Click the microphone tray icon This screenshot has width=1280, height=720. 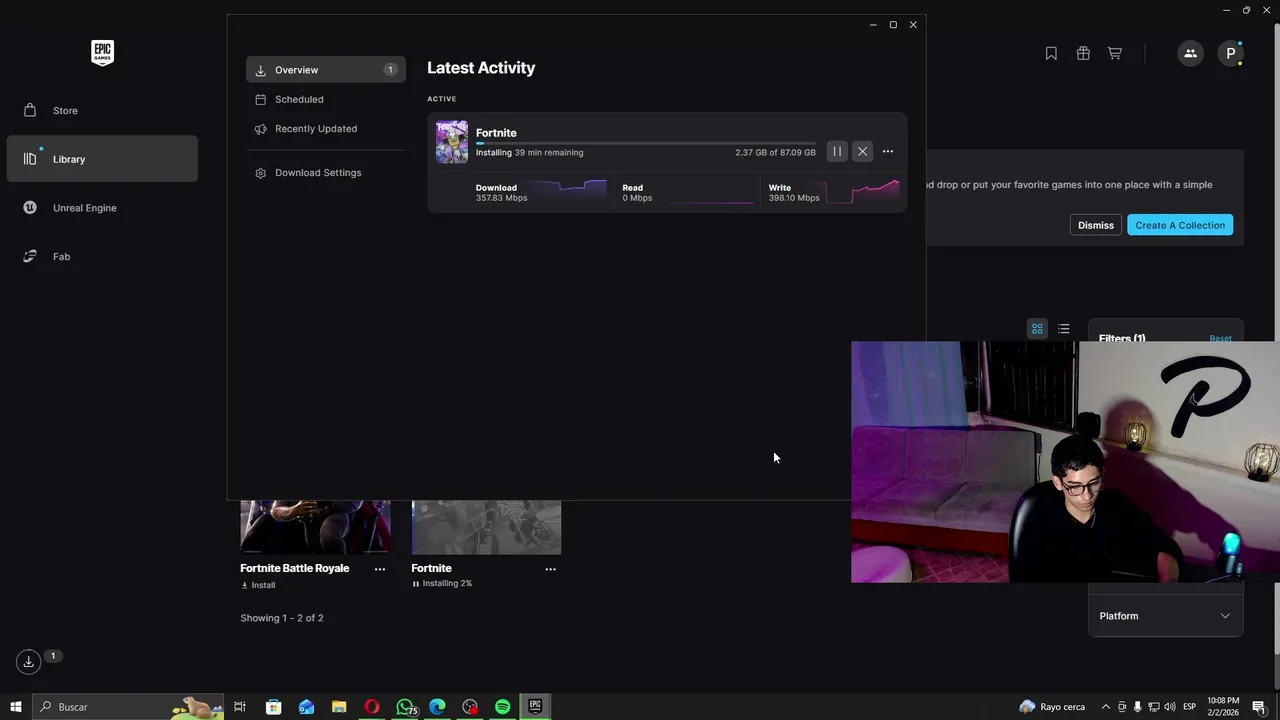pos(1138,707)
